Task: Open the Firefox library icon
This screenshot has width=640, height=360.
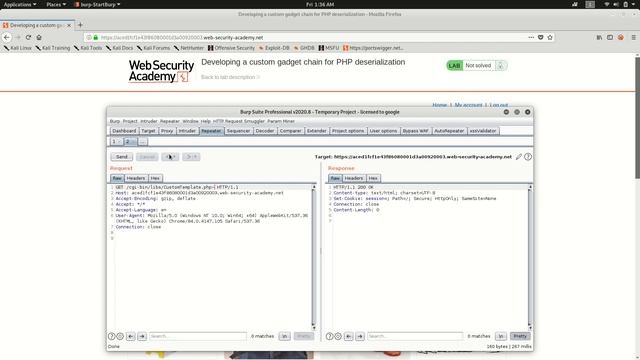Action: click(599, 37)
